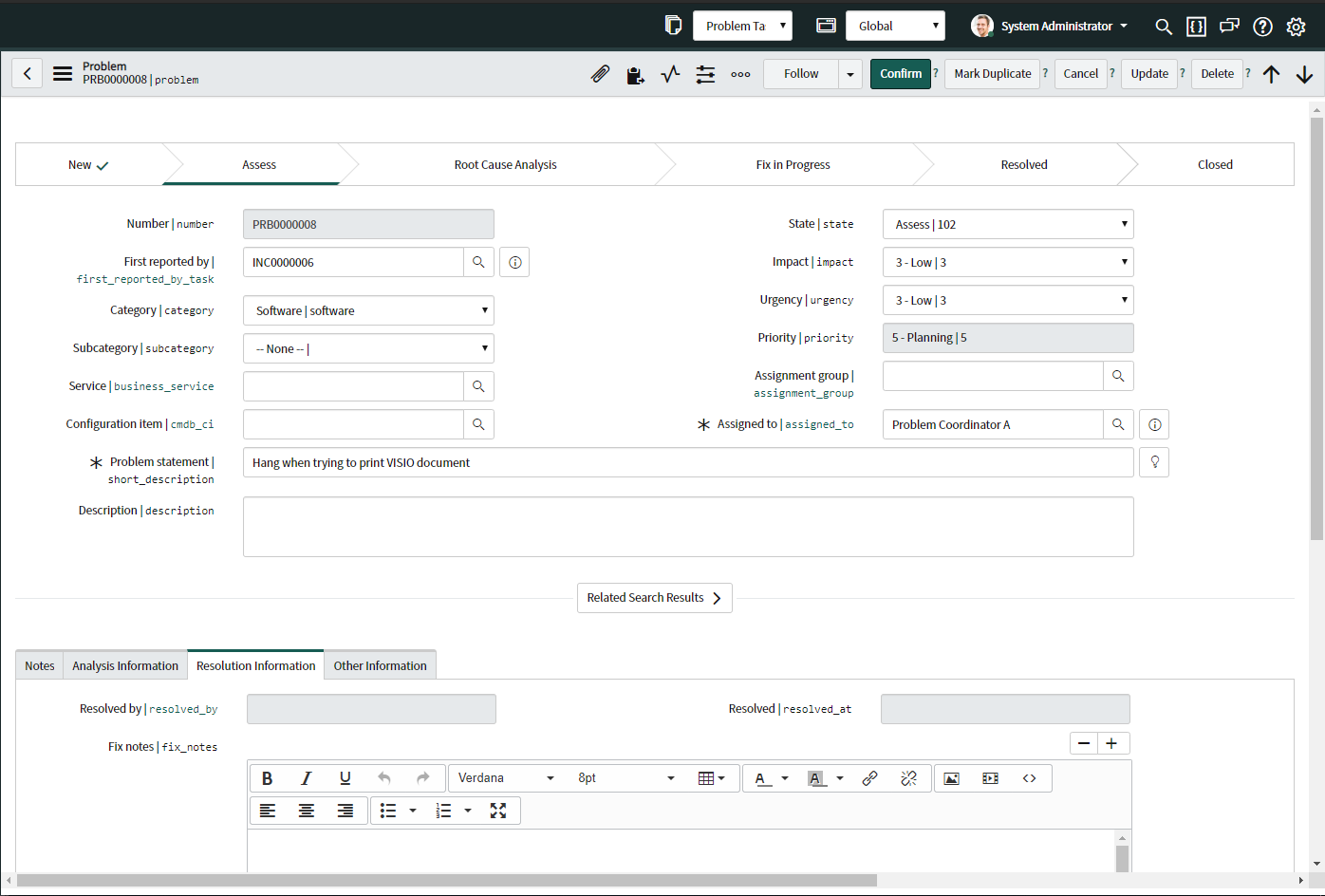Go to next record arrow
This screenshot has width=1325, height=896.
pos(1305,74)
